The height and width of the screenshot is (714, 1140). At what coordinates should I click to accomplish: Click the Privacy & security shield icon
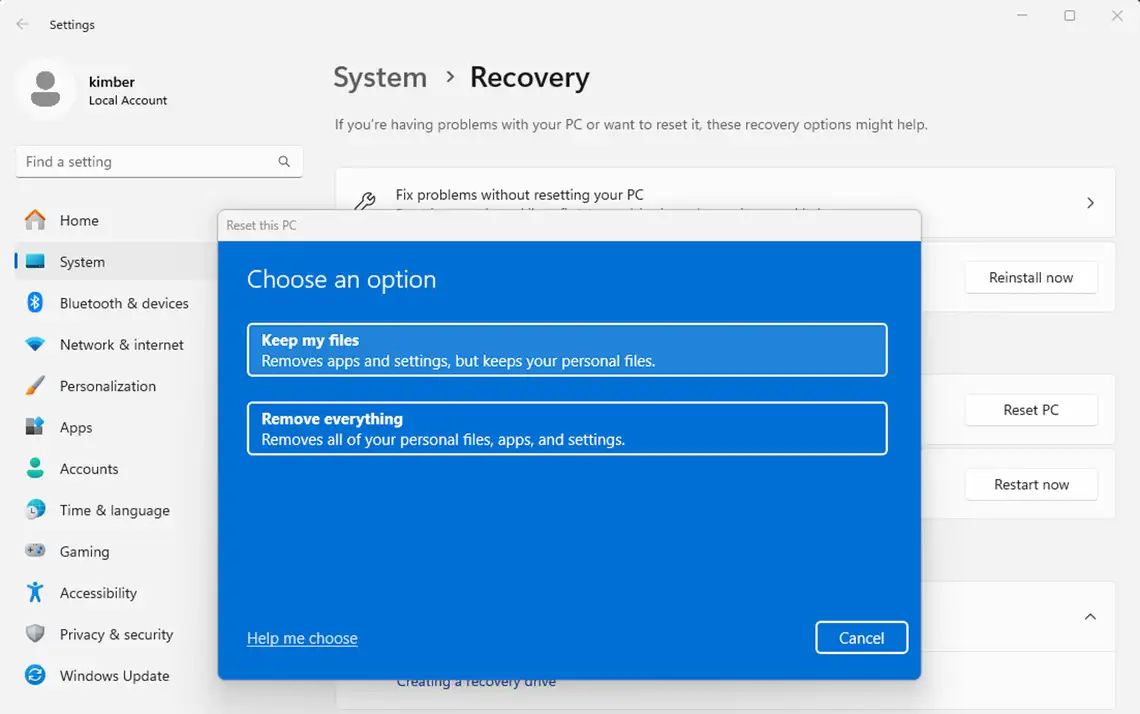click(35, 634)
